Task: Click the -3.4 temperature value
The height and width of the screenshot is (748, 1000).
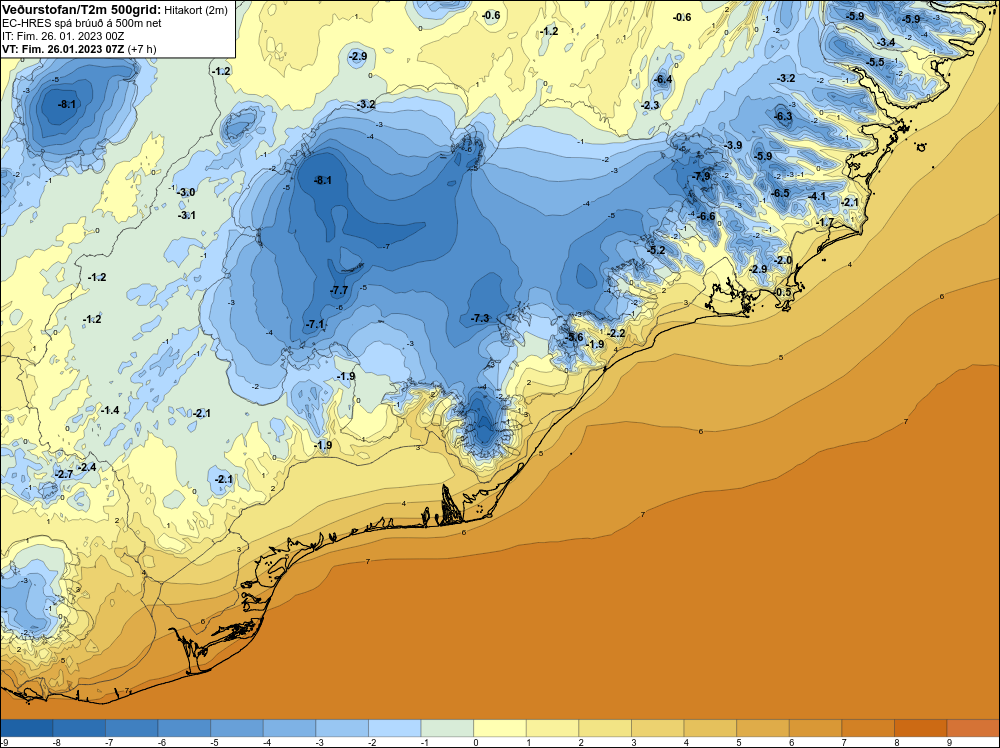Action: pos(886,42)
